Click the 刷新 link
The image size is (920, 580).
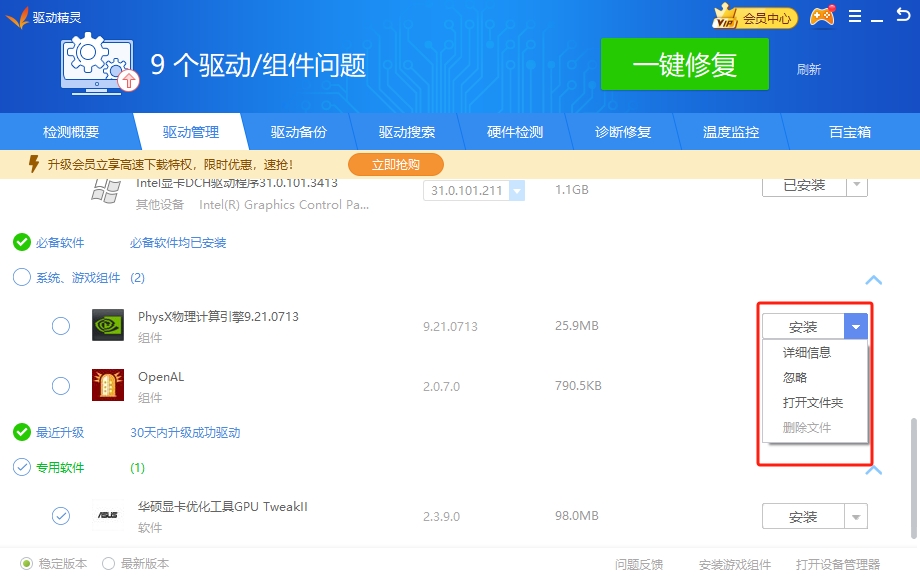[809, 70]
